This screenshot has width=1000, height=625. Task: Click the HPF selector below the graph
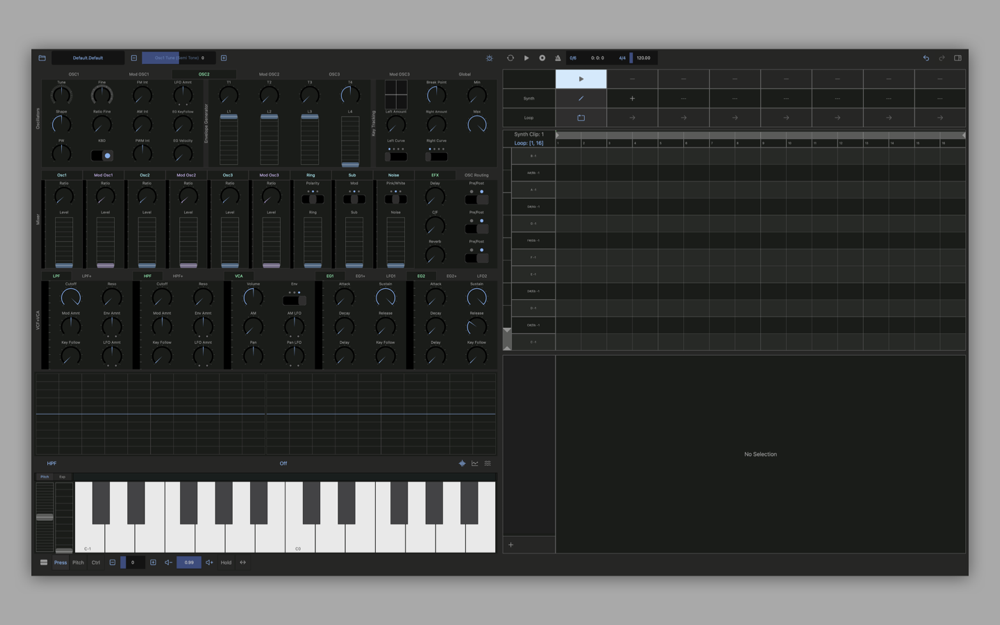point(52,463)
